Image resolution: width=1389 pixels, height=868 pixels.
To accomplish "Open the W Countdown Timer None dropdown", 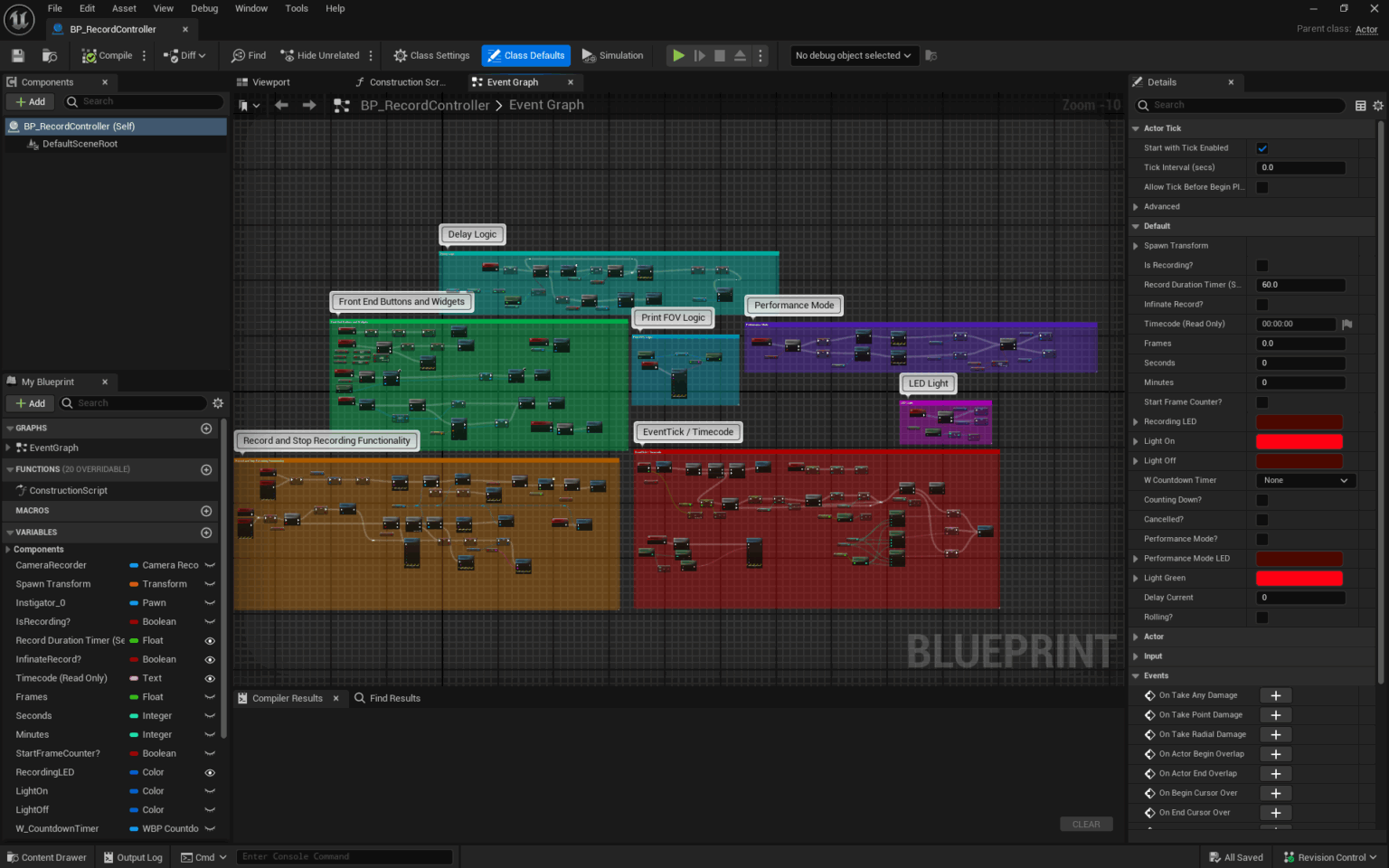I will [x=1305, y=480].
